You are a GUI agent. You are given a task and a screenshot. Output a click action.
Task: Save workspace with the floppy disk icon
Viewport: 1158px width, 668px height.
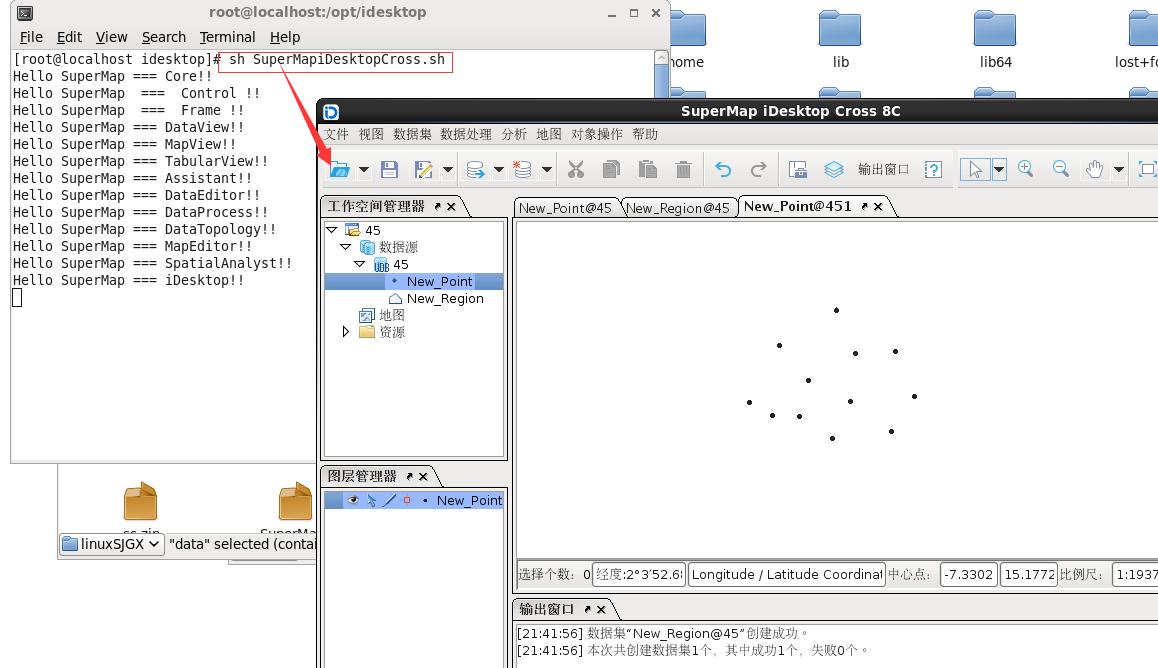(389, 169)
